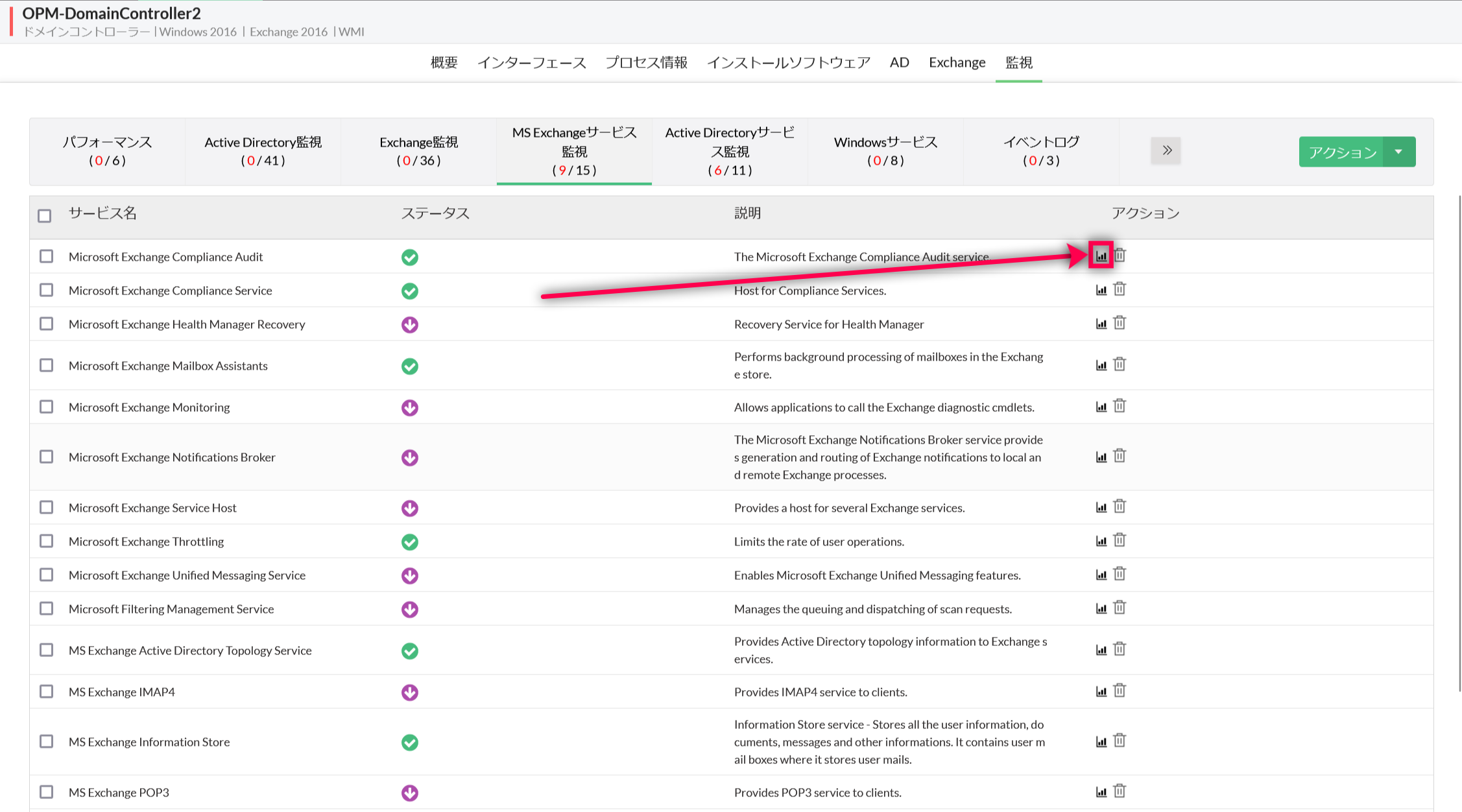Show more monitor tabs with double chevron
1462x812 pixels.
coord(1166,150)
